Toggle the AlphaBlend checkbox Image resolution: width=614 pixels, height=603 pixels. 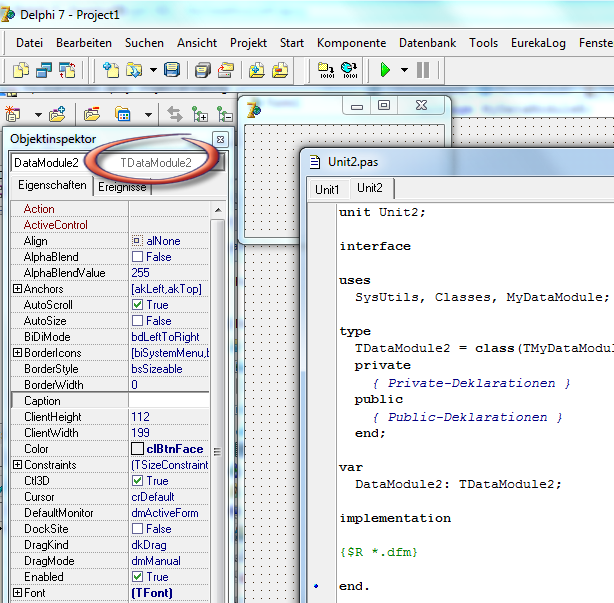pos(138,257)
